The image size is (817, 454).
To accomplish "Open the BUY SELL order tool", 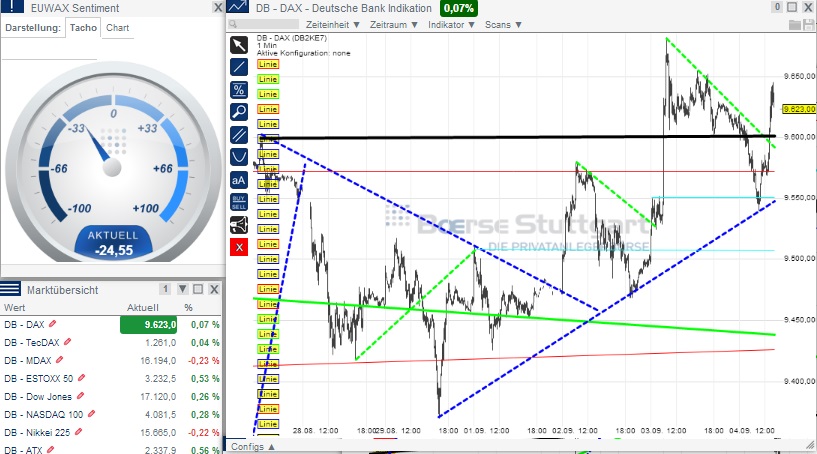I will [239, 202].
